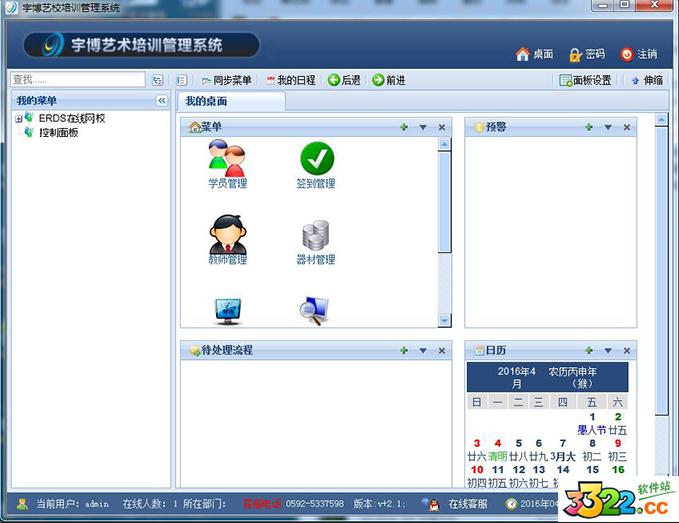This screenshot has width=679, height=523.
Task: Click the clock icon in status bar
Action: (x=511, y=504)
